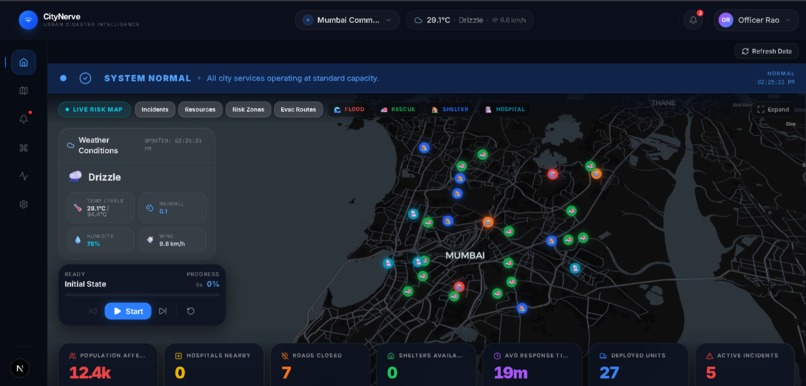The height and width of the screenshot is (386, 806).
Task: Click the MUMBAI label on the map
Action: point(465,255)
